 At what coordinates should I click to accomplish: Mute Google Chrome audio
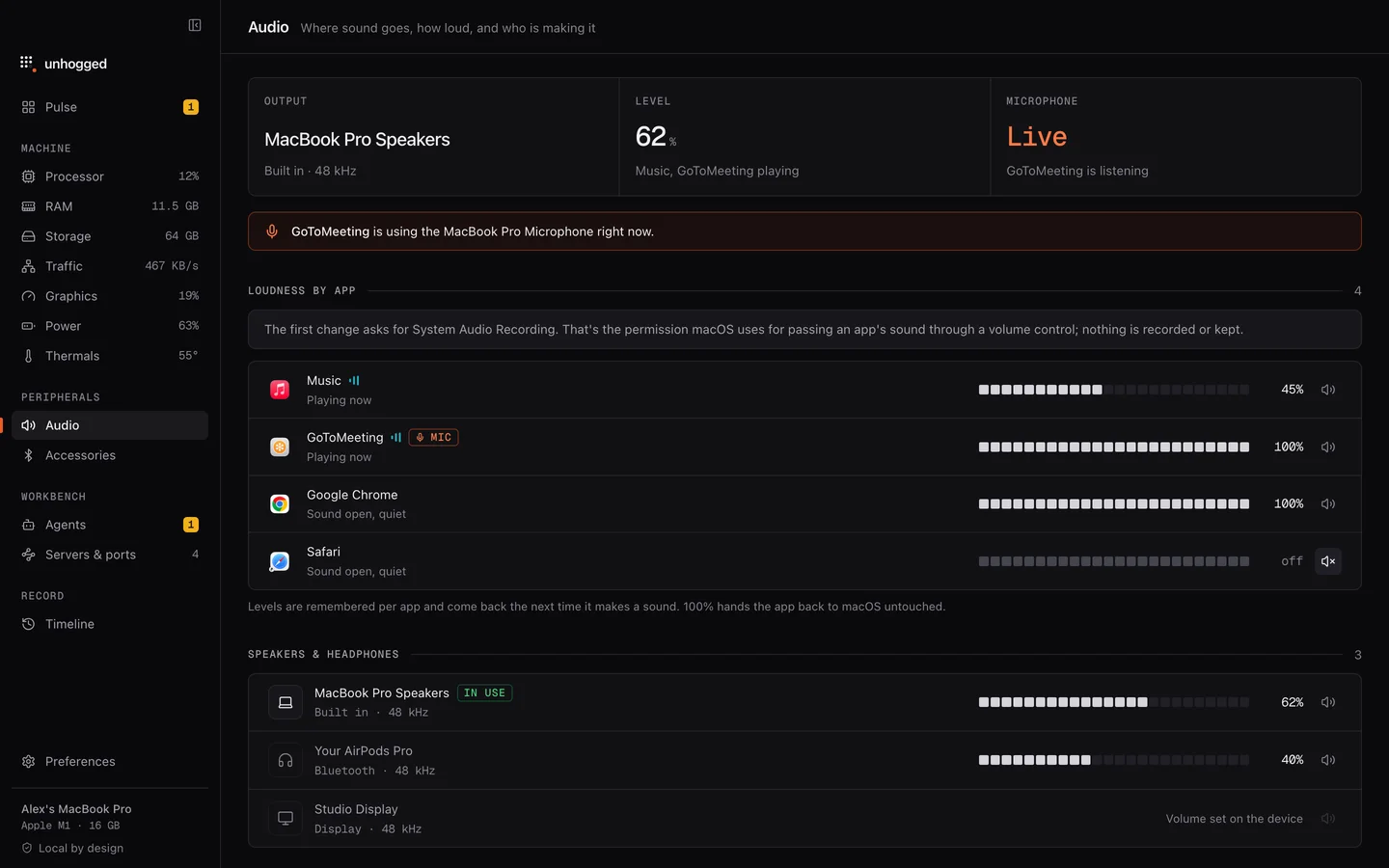[x=1328, y=503]
